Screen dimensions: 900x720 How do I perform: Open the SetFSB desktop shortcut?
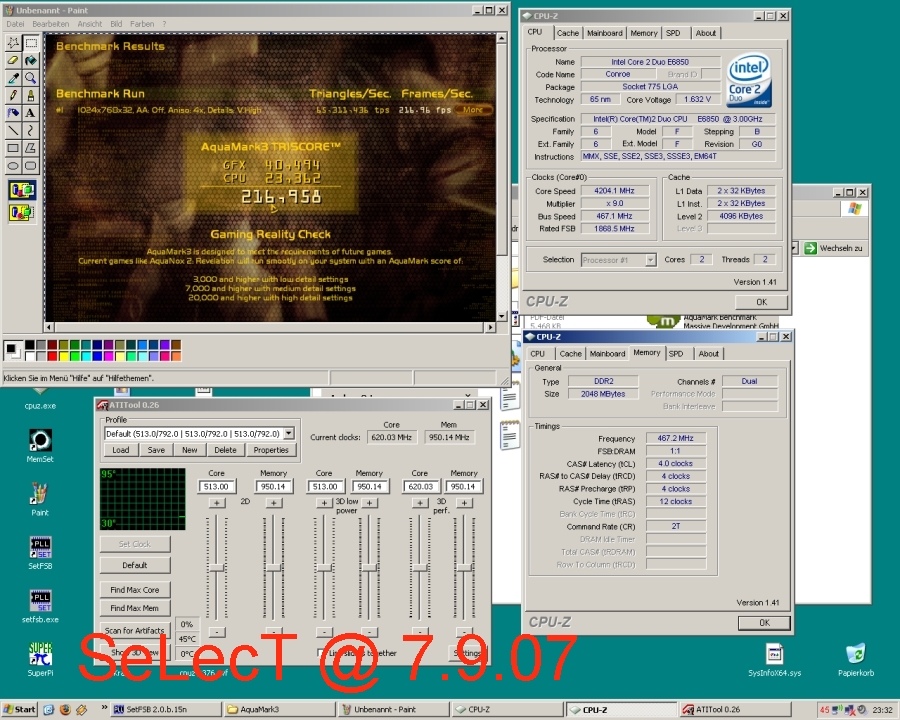pos(40,553)
